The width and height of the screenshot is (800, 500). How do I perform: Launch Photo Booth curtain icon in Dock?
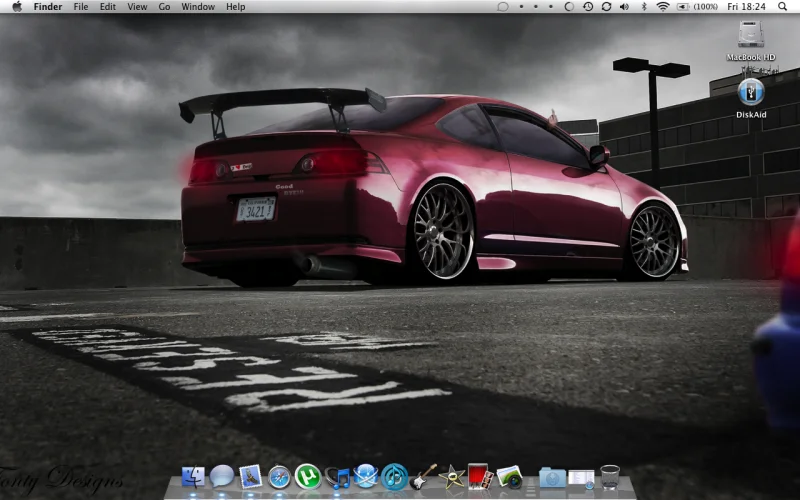tap(480, 477)
